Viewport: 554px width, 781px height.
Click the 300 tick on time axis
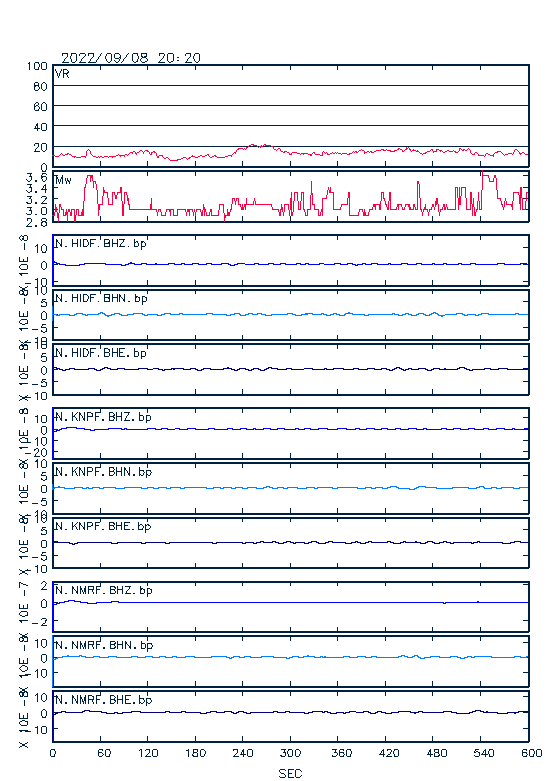[x=290, y=753]
